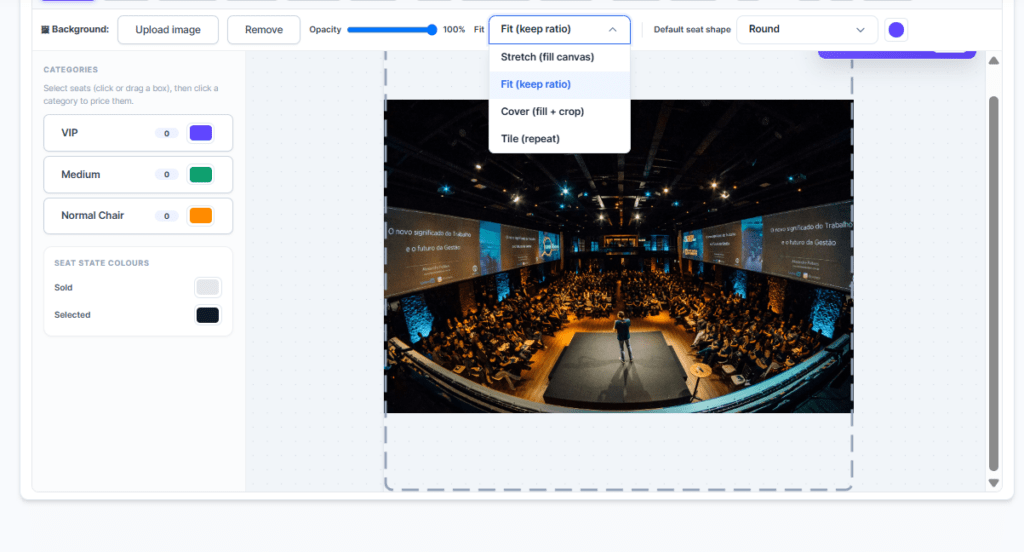Click the CATEGORIES heading

pos(71,69)
